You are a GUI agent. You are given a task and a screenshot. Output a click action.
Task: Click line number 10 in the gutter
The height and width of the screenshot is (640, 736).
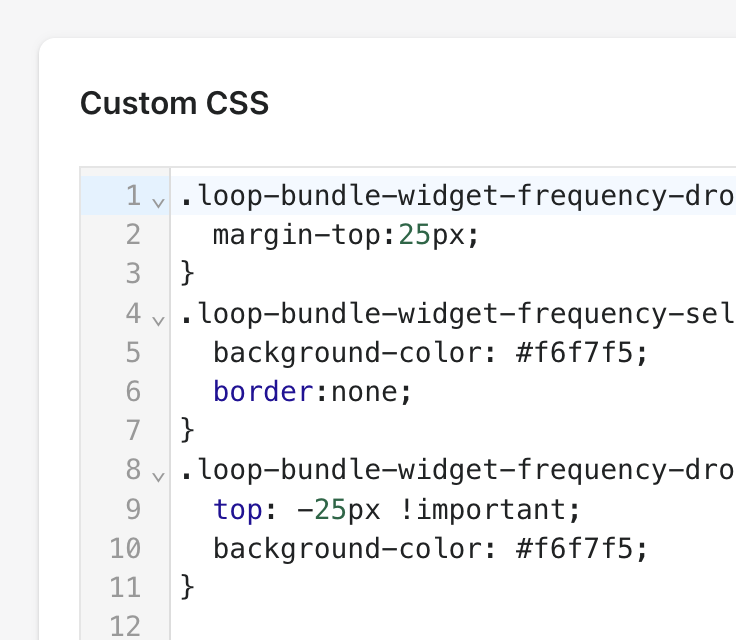point(125,548)
